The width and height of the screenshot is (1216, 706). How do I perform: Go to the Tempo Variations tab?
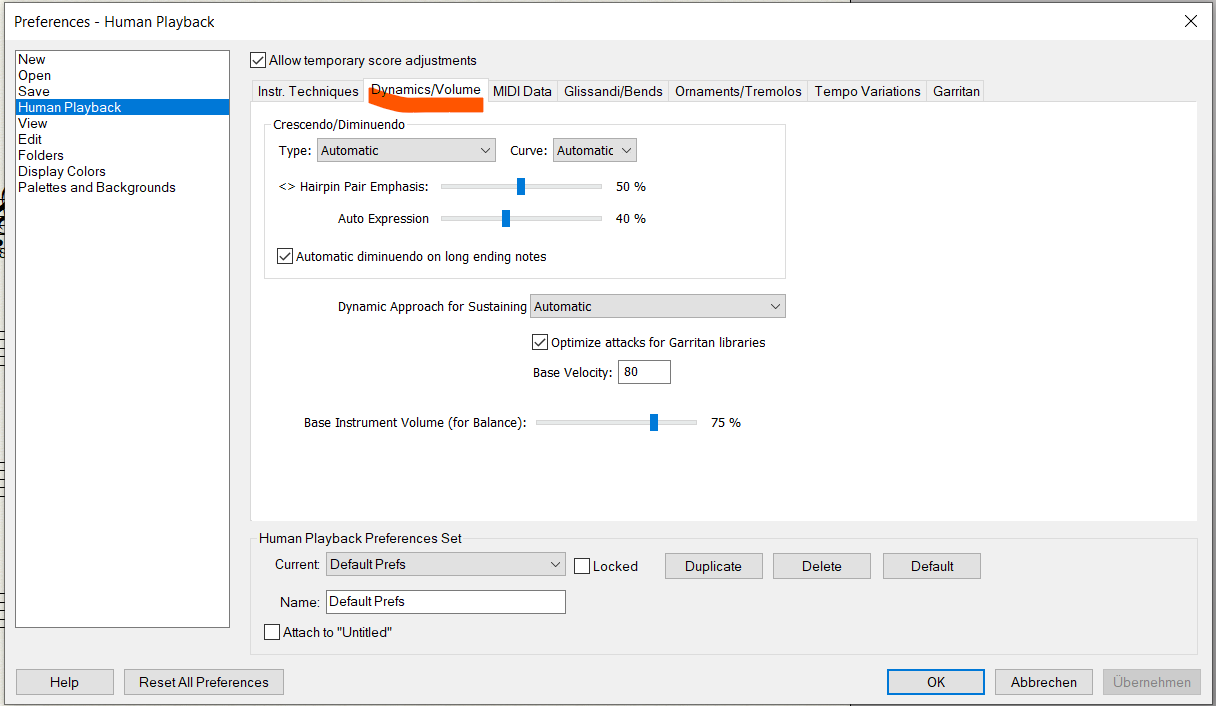coord(867,92)
